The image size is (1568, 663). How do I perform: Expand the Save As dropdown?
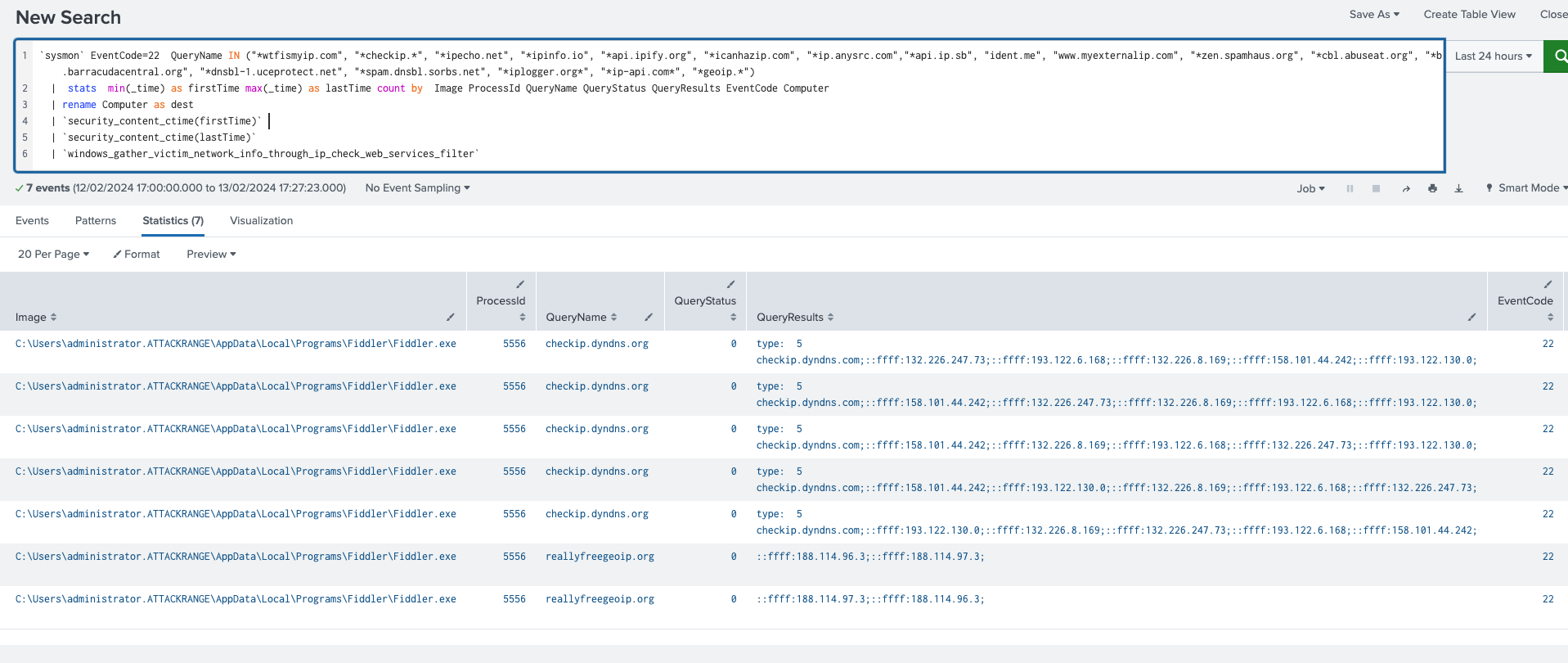(1374, 14)
